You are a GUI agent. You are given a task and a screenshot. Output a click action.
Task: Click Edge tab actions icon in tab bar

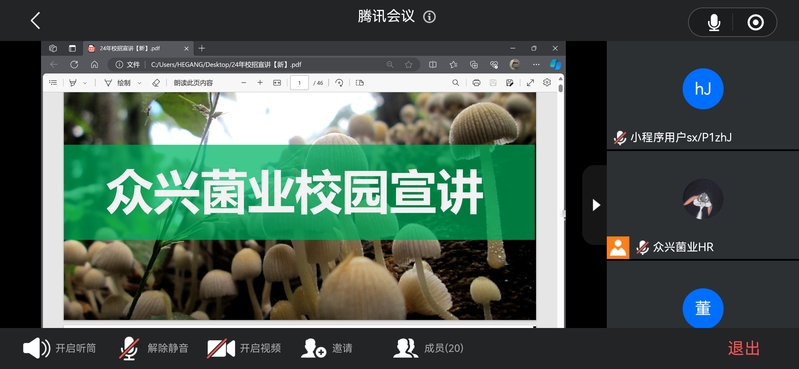(72, 48)
